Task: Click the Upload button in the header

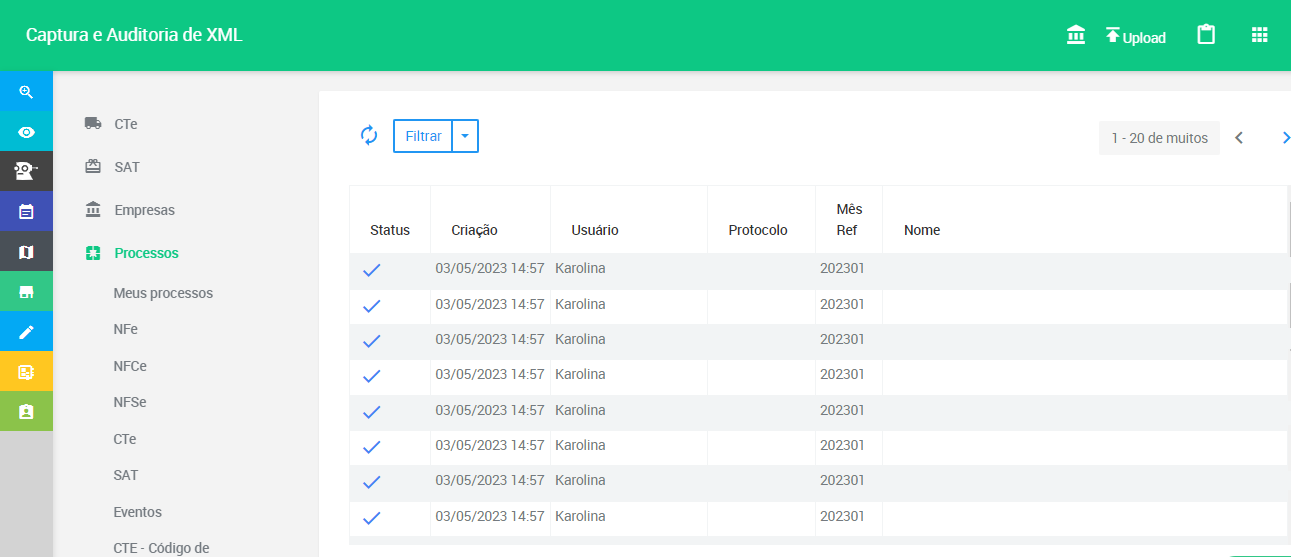Action: (1136, 36)
